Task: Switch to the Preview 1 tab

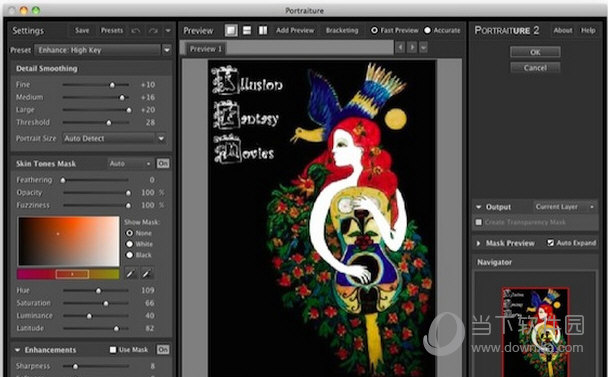Action: [x=206, y=49]
